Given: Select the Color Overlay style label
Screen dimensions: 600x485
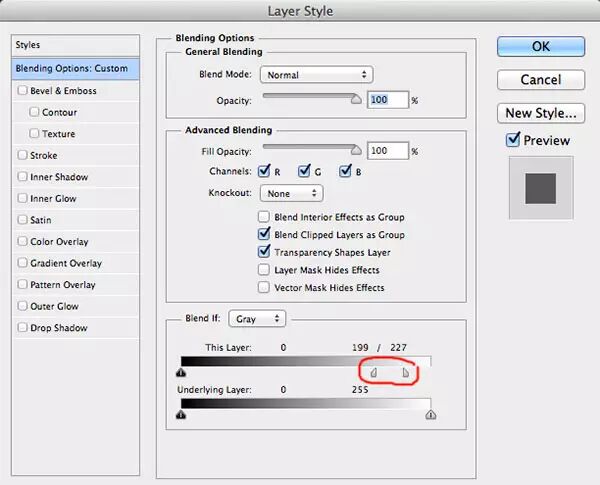Looking at the screenshot, I should [59, 242].
